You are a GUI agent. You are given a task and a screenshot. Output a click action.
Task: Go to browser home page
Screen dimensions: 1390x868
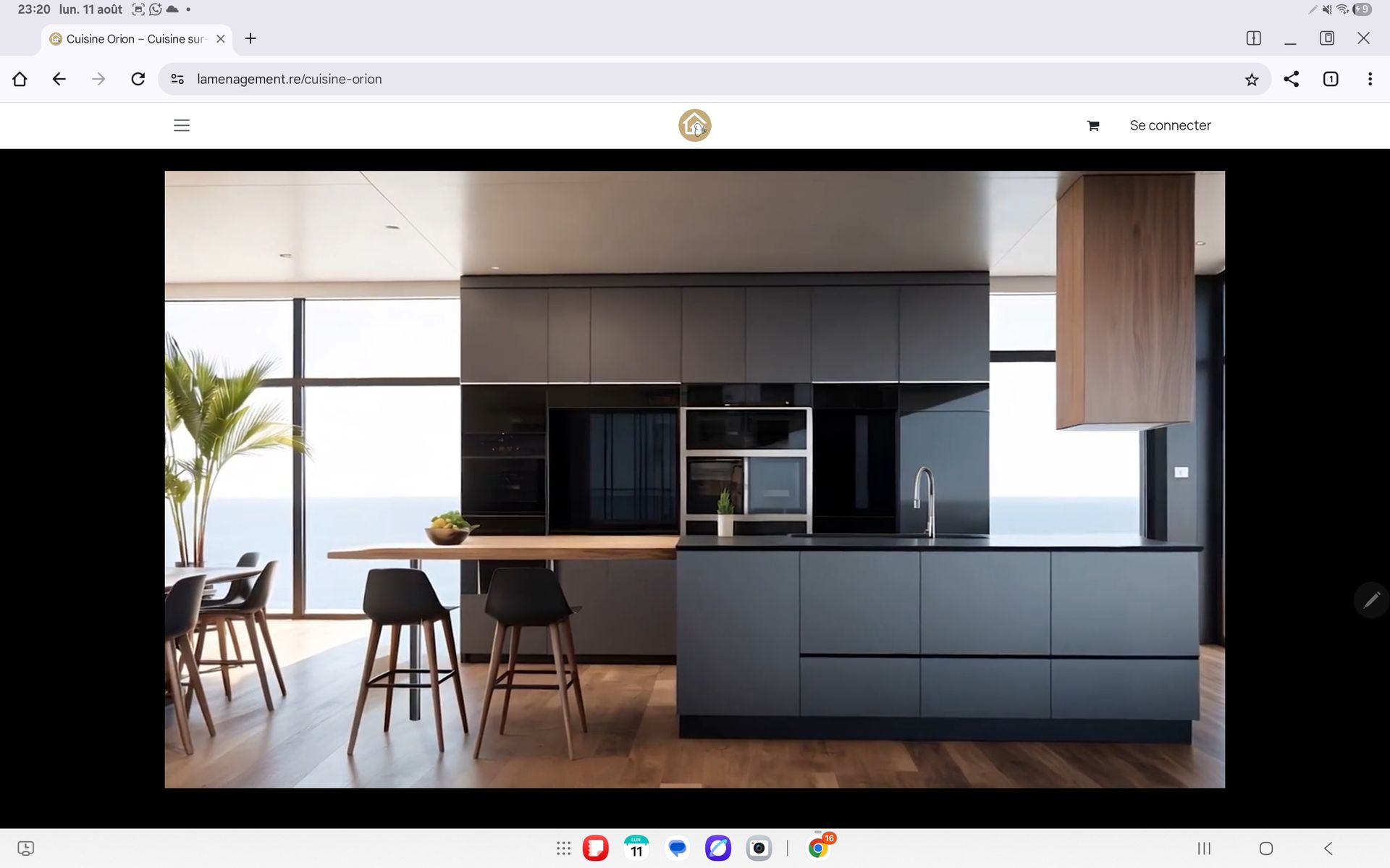click(x=20, y=79)
